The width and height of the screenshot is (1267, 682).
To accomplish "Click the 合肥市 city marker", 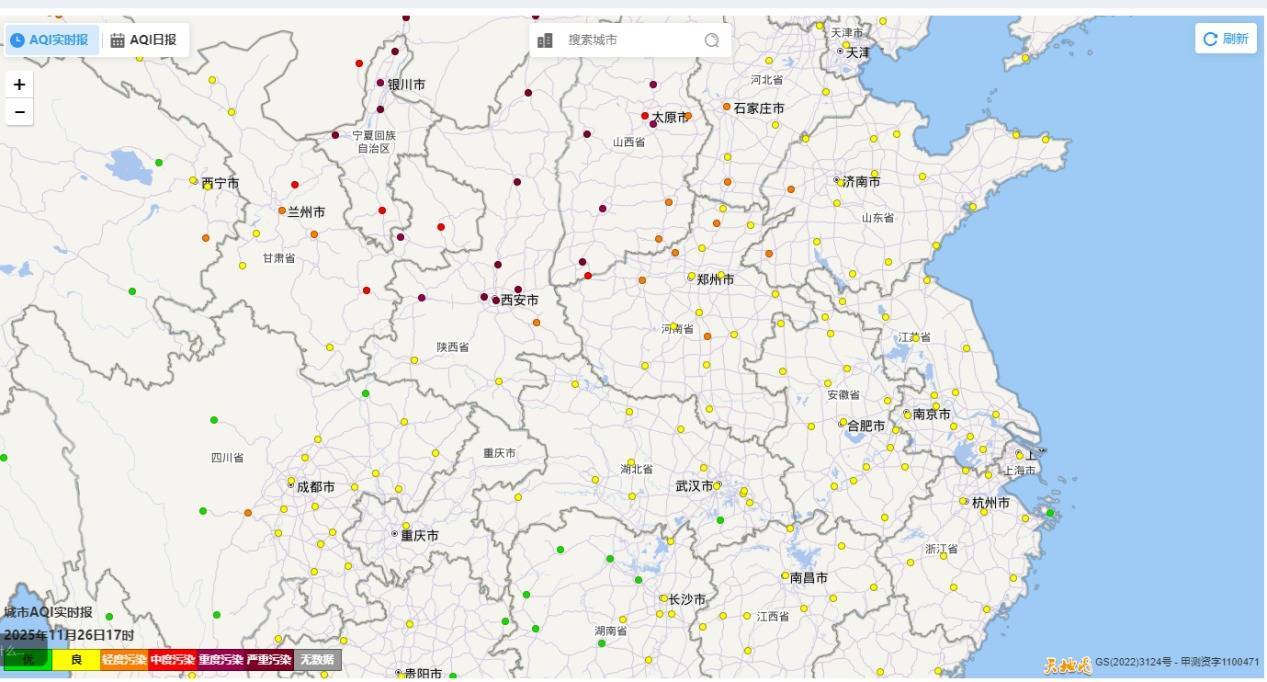I will click(x=842, y=424).
